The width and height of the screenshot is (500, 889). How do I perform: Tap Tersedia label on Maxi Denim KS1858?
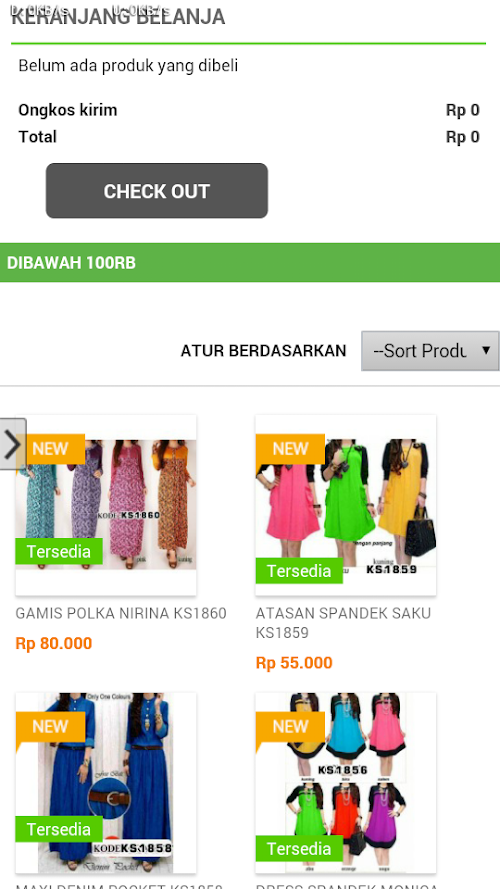[59, 829]
